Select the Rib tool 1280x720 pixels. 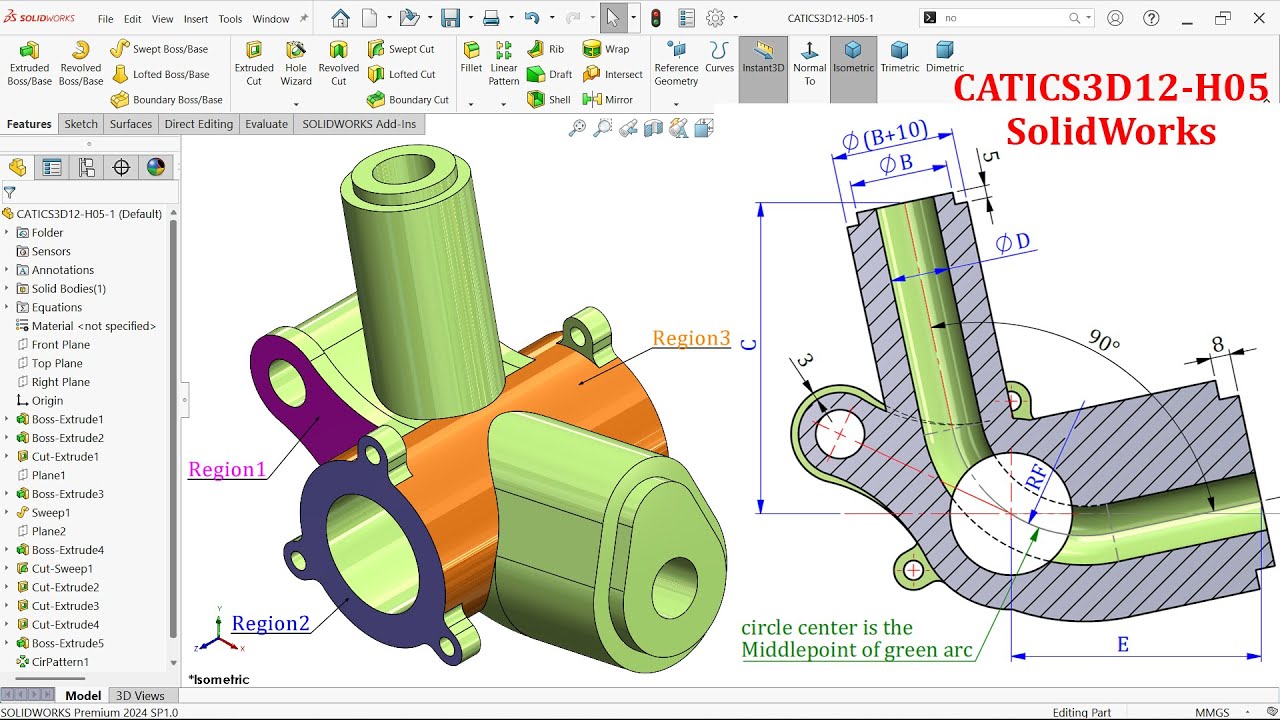click(x=545, y=49)
